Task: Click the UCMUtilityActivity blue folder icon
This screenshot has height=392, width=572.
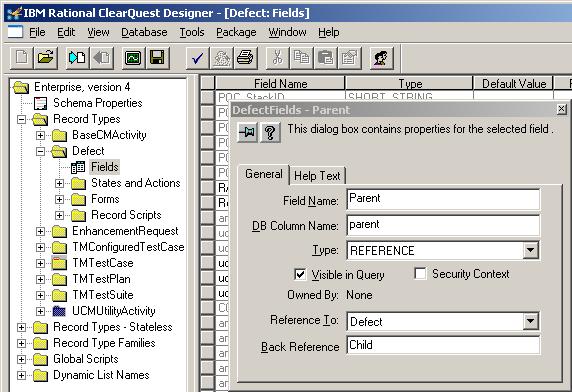Action: click(x=59, y=311)
